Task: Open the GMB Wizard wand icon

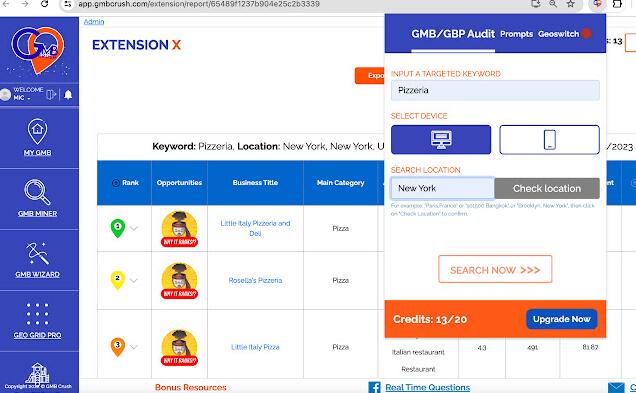Action: (37, 253)
